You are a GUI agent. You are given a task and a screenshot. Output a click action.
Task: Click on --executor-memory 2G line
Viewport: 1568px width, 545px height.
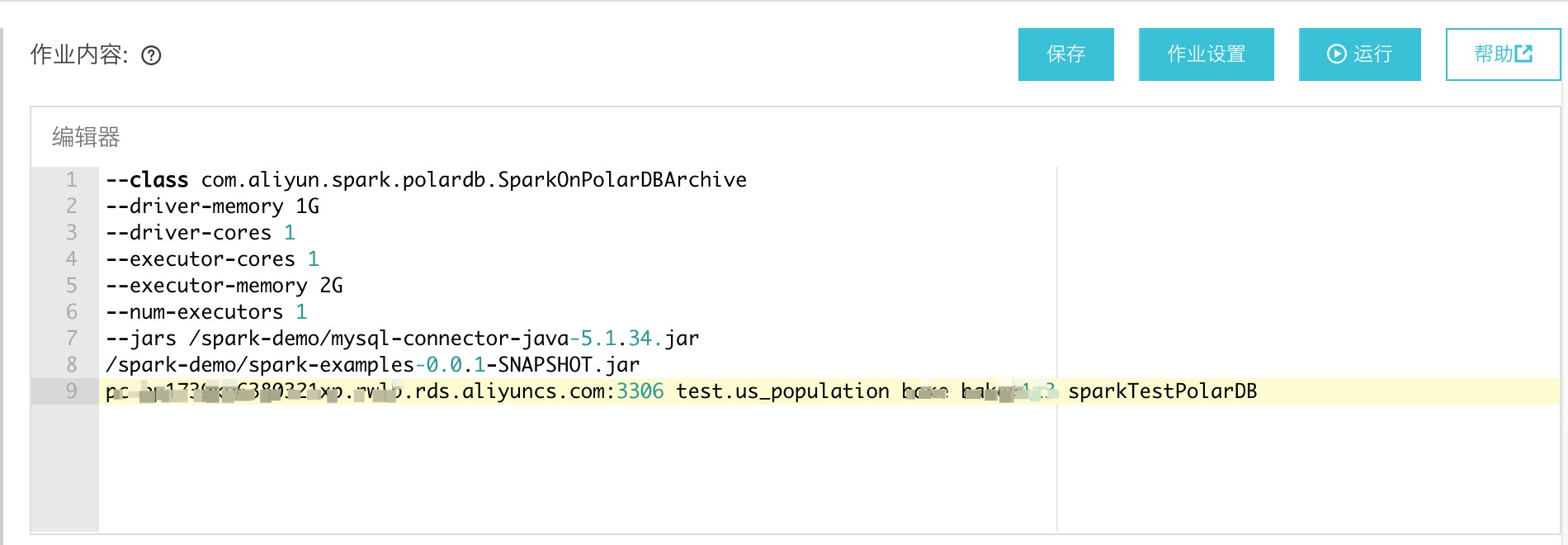224,286
